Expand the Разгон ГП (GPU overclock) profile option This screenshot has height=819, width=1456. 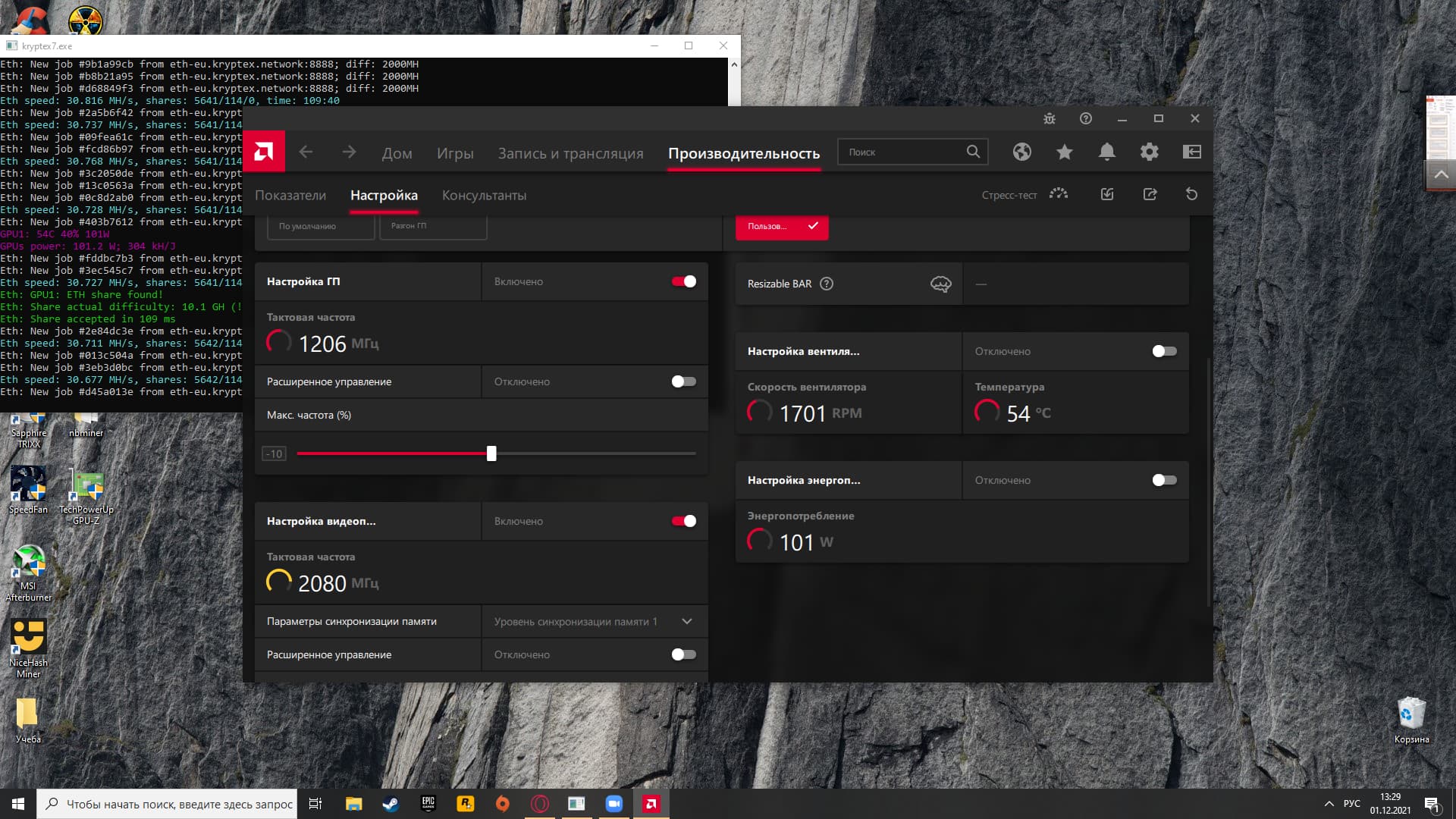pyautogui.click(x=432, y=225)
